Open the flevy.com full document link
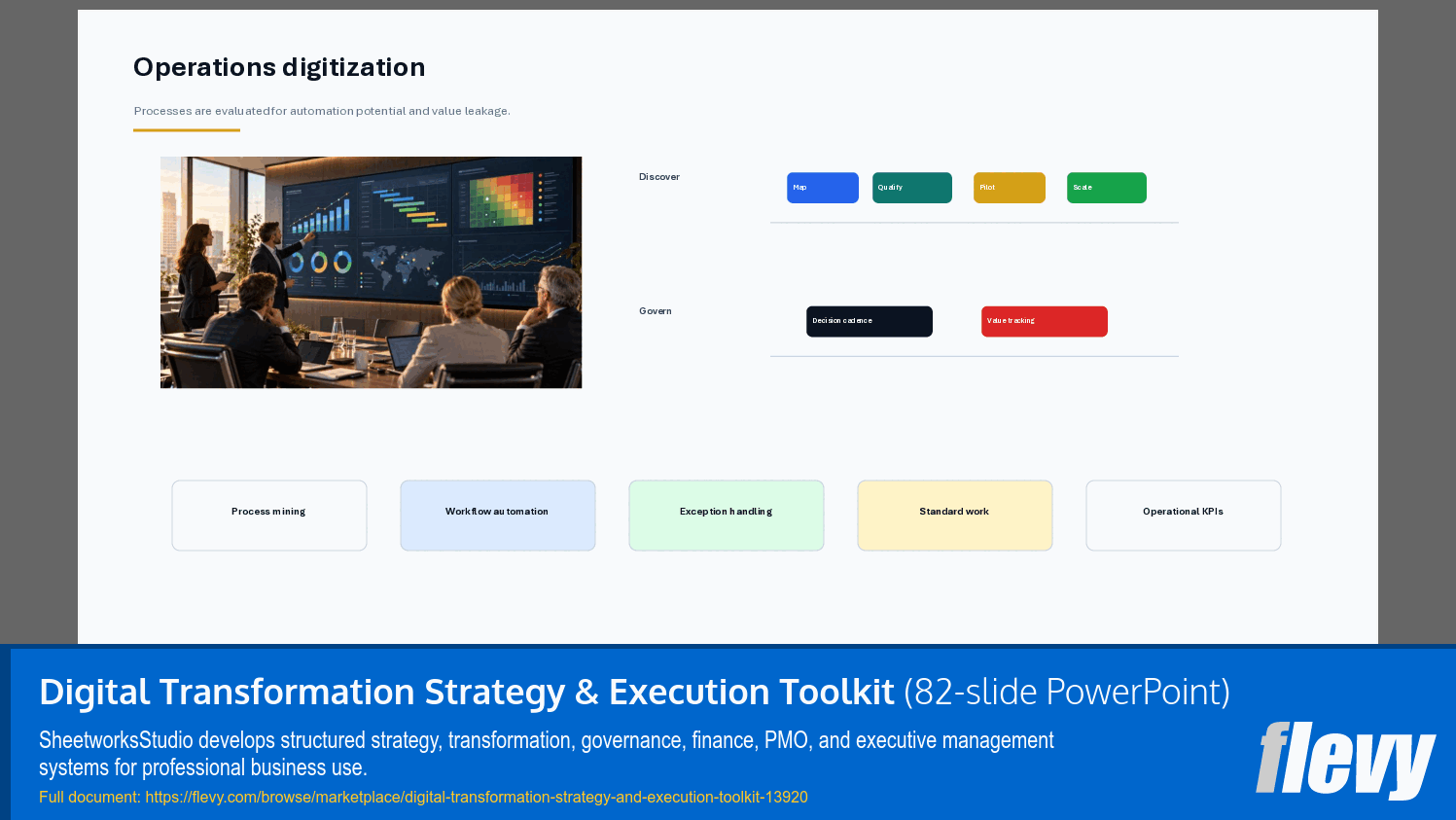 pos(477,797)
